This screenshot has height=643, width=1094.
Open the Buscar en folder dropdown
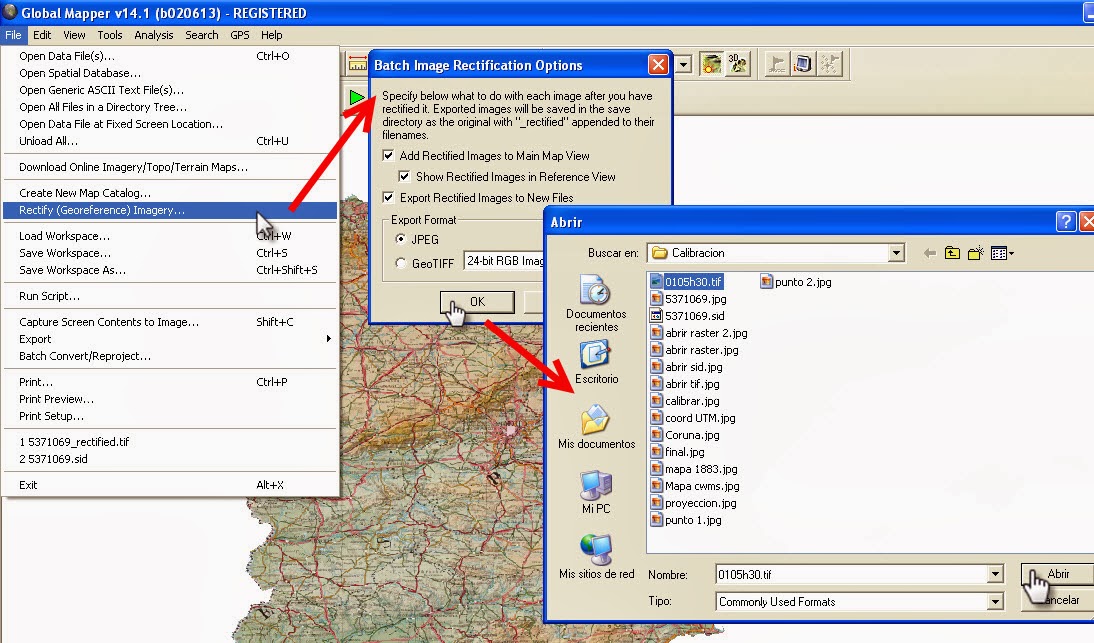[x=897, y=253]
